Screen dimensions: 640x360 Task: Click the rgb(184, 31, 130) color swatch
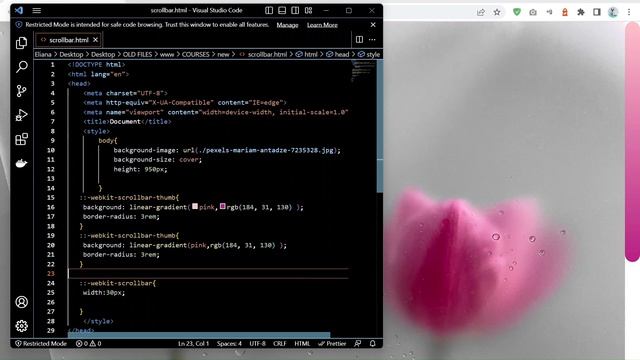(x=222, y=207)
